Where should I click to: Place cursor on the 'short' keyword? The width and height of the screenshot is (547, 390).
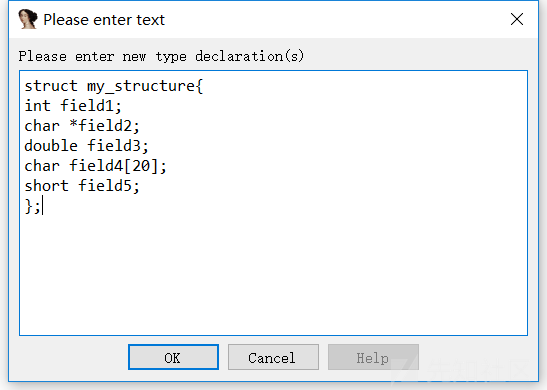click(46, 186)
